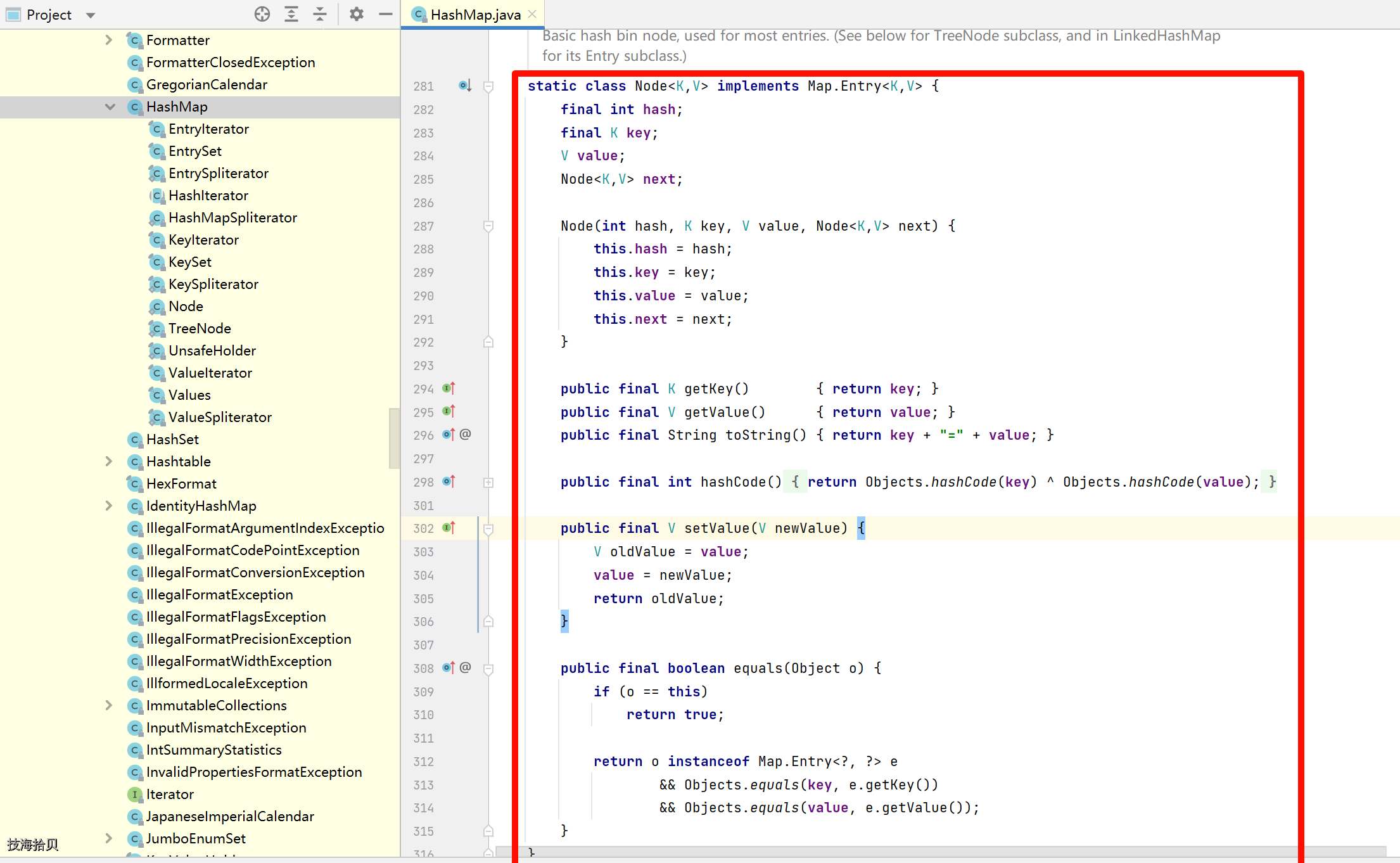Click the project tree vertical scrollbar
The width and height of the screenshot is (1400, 863).
(x=394, y=438)
